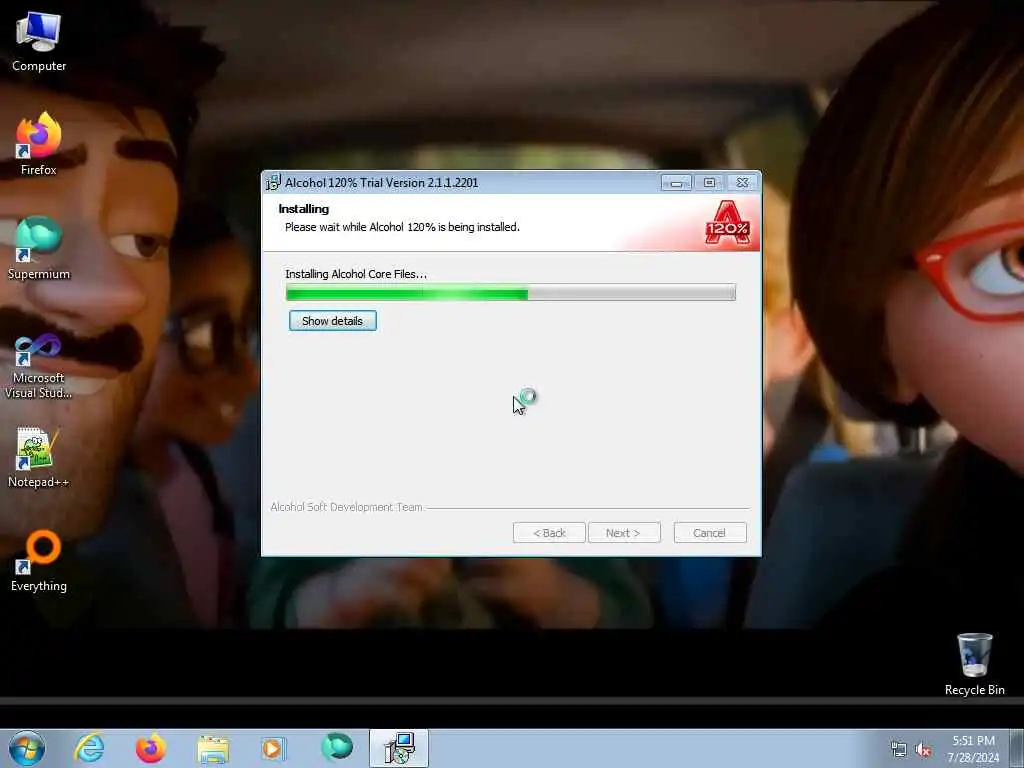1024x768 pixels.
Task: Open the Windows Start menu orb
Action: tap(27, 748)
